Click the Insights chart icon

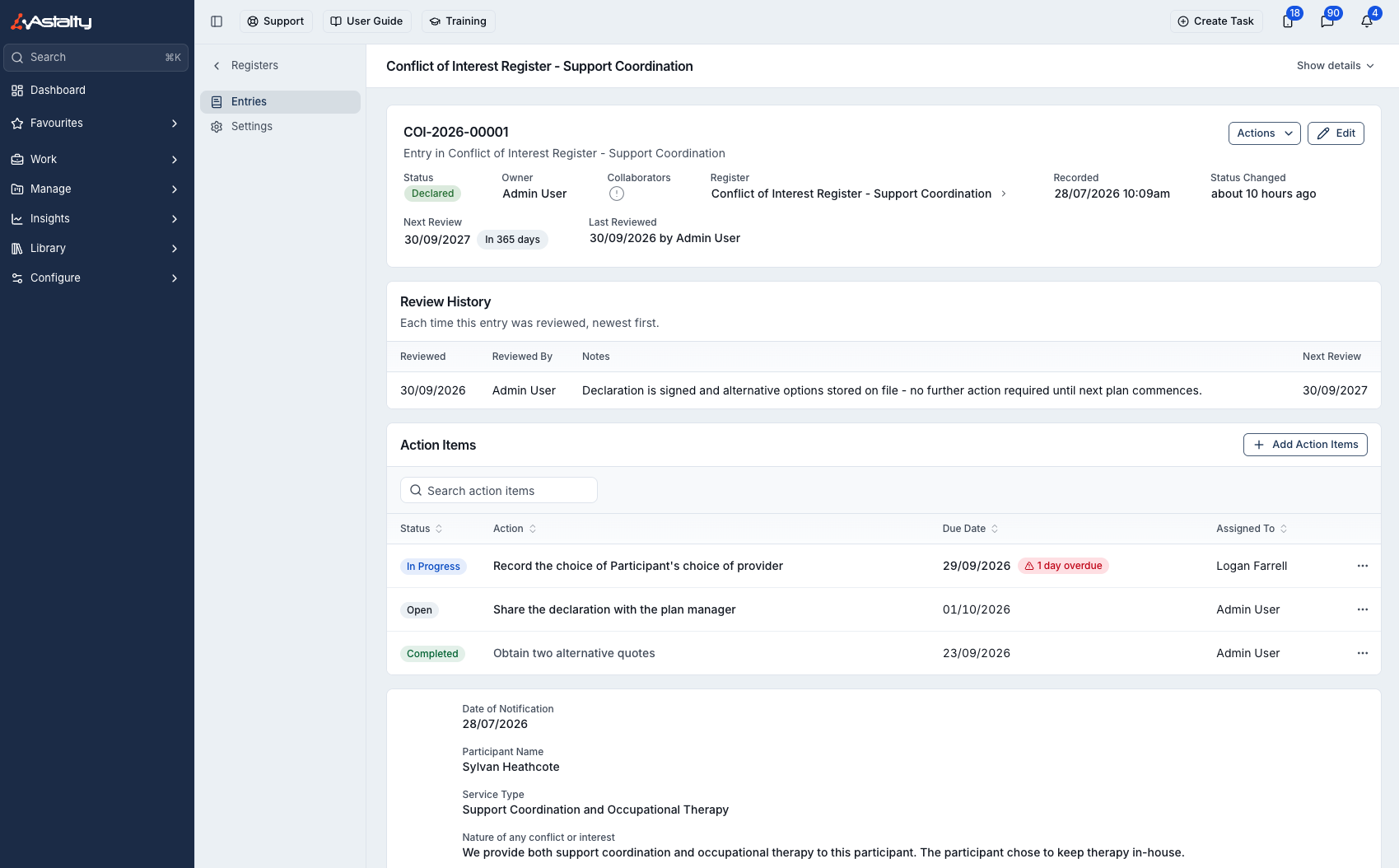point(17,219)
